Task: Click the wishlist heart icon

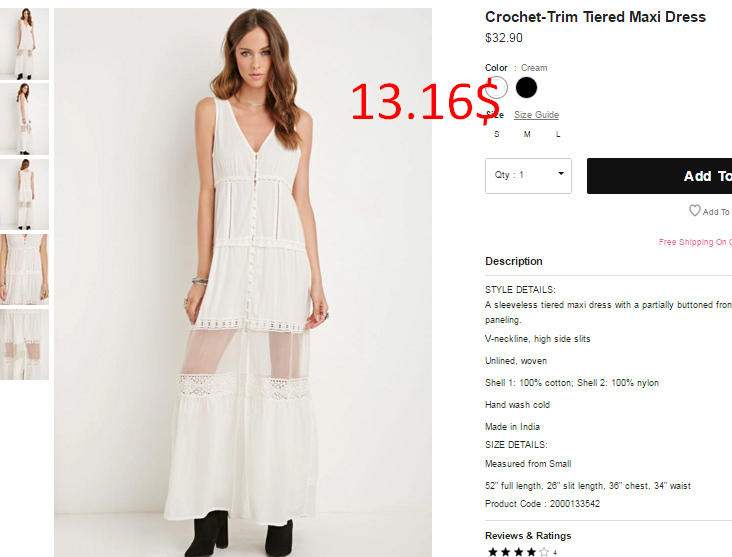Action: point(695,211)
